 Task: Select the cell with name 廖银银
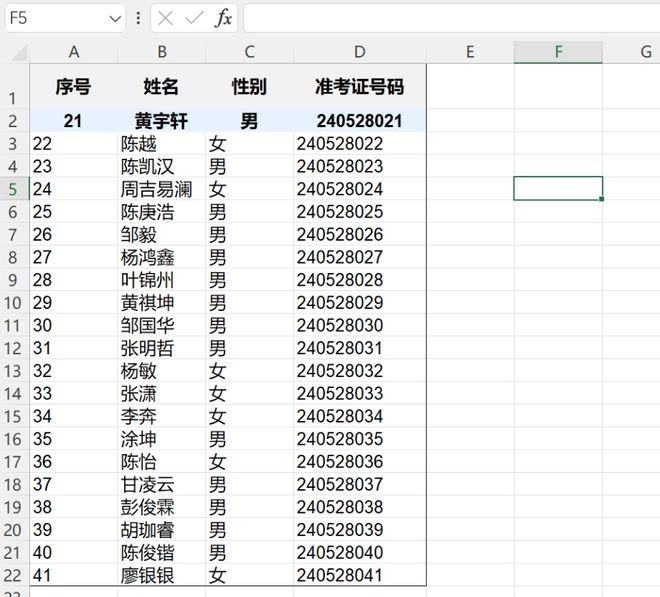[x=162, y=575]
